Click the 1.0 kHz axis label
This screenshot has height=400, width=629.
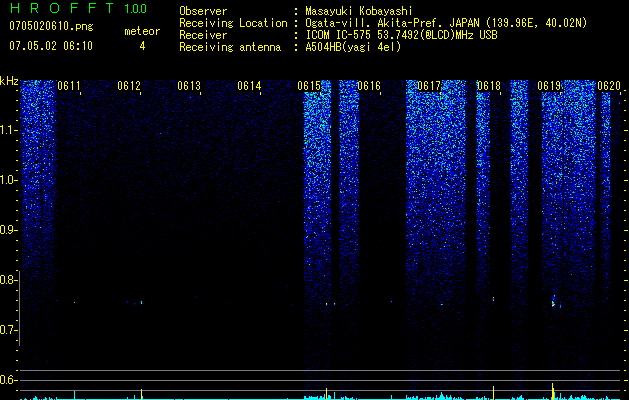click(9, 180)
